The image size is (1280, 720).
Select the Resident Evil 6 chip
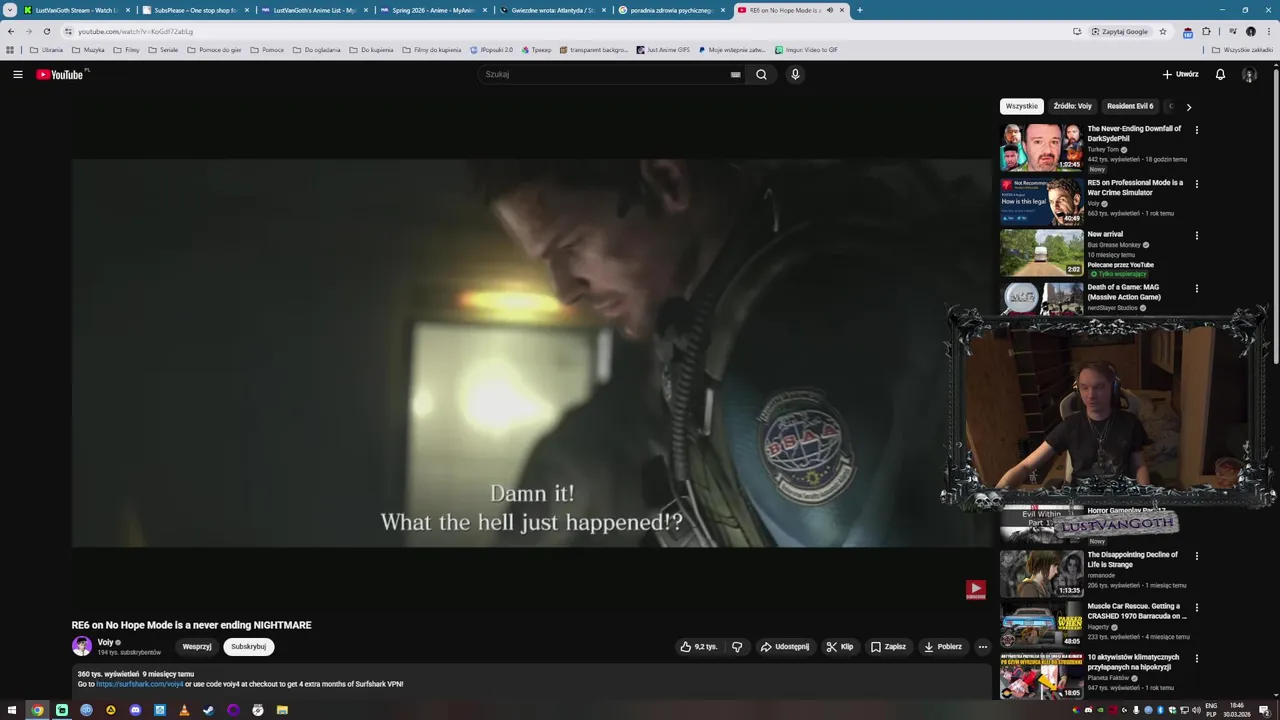pyautogui.click(x=1130, y=106)
